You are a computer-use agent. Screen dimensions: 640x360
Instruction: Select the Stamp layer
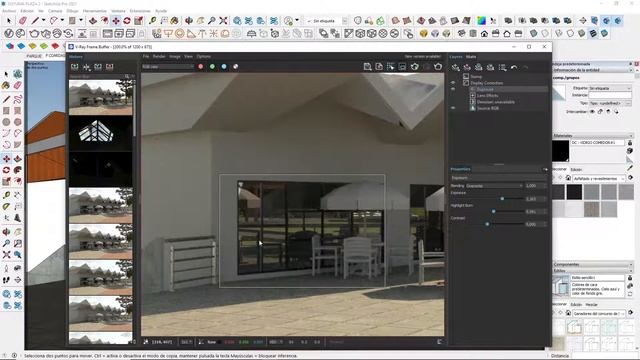[x=476, y=76]
